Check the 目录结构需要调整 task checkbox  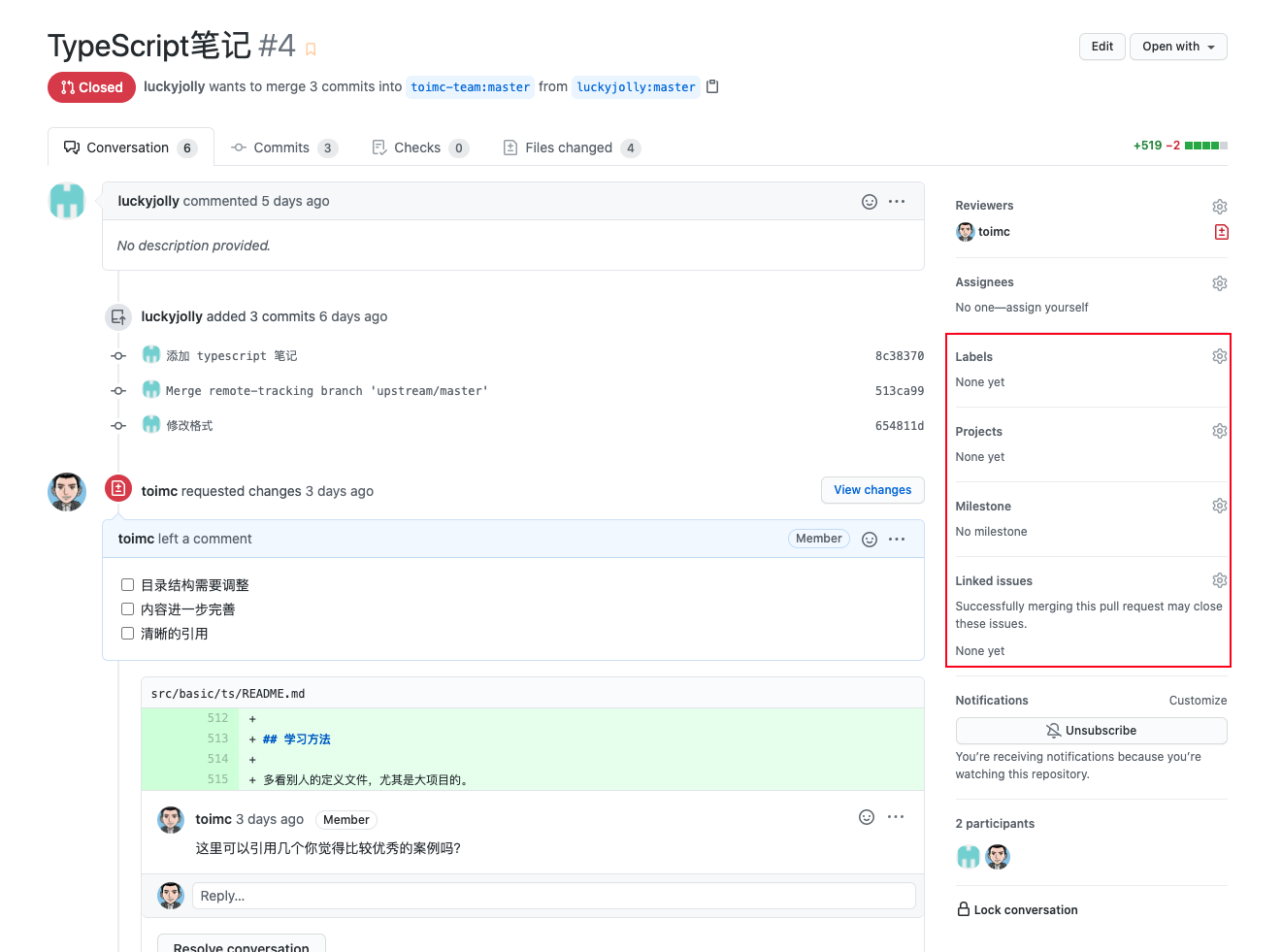coord(127,585)
